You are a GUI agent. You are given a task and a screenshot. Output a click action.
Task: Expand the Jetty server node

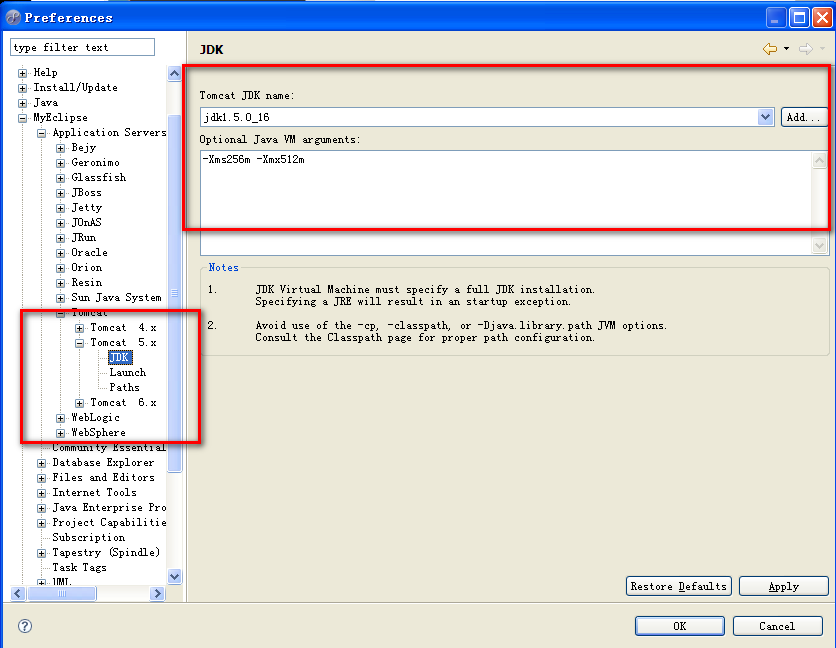[x=61, y=208]
